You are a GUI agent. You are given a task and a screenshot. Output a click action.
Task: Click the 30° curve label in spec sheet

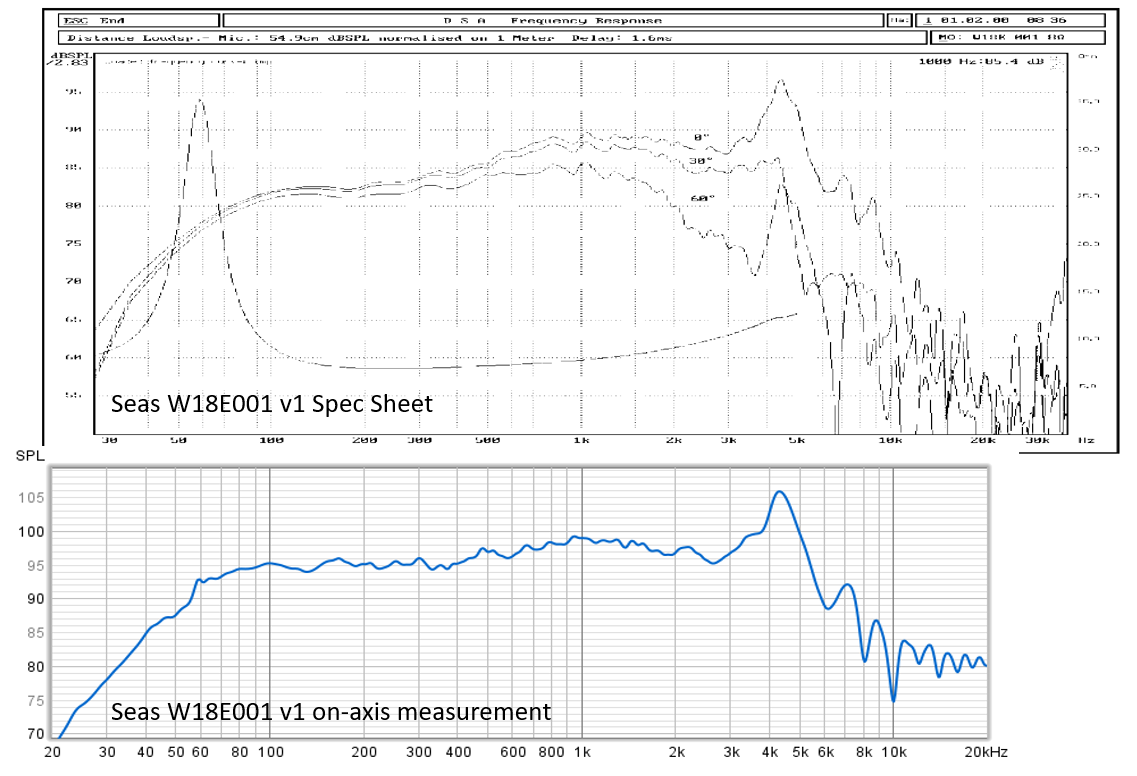[700, 161]
